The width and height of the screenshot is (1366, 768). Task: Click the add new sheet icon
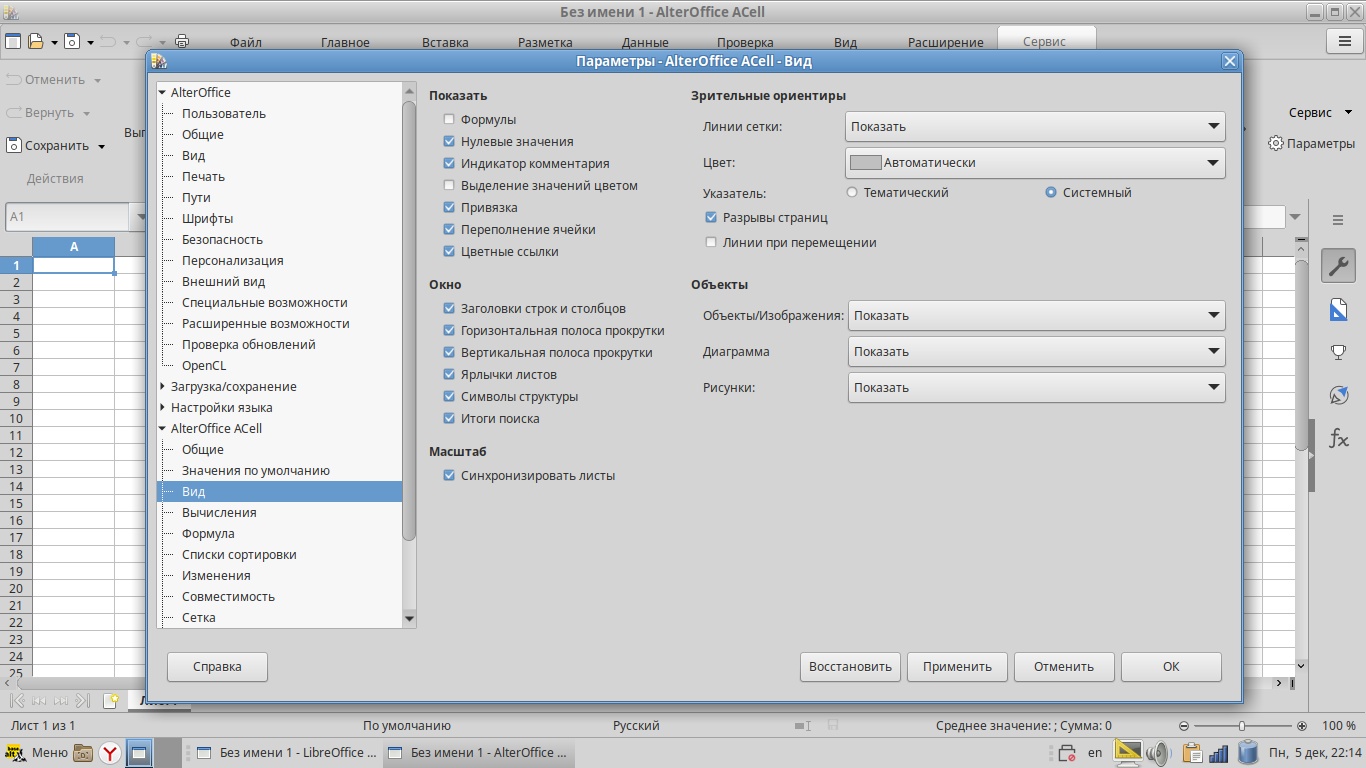pyautogui.click(x=110, y=700)
